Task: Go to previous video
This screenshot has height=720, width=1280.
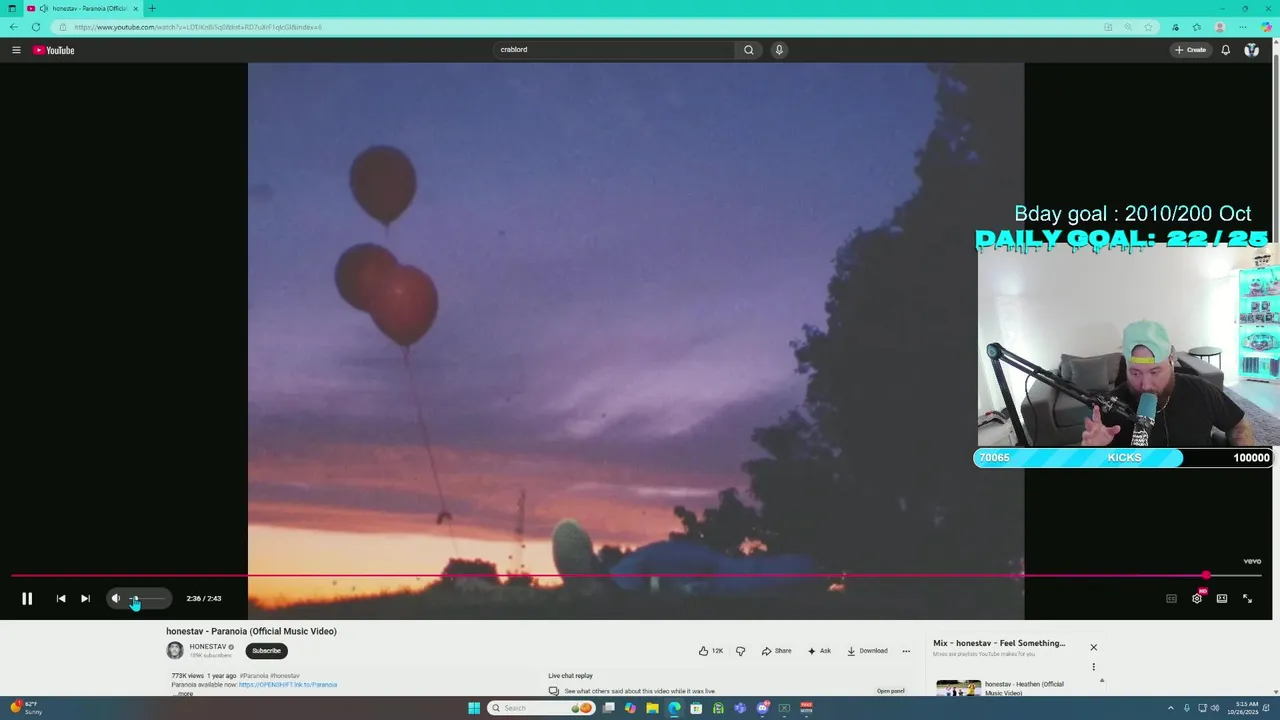Action: pos(61,598)
